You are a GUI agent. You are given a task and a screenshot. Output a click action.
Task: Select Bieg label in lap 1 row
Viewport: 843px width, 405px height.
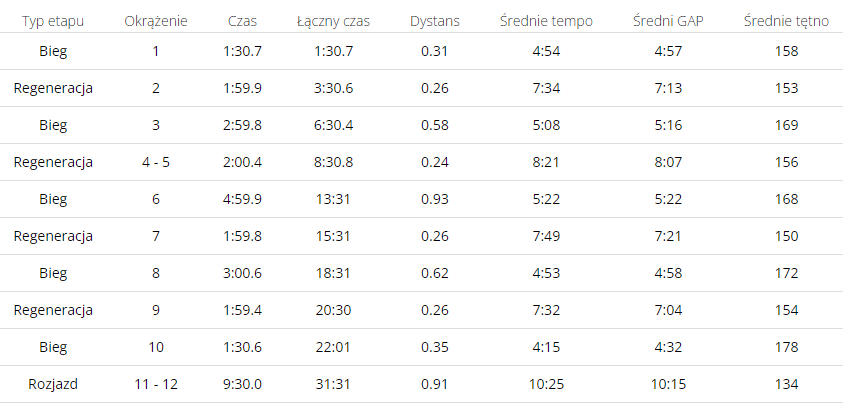pyautogui.click(x=53, y=51)
